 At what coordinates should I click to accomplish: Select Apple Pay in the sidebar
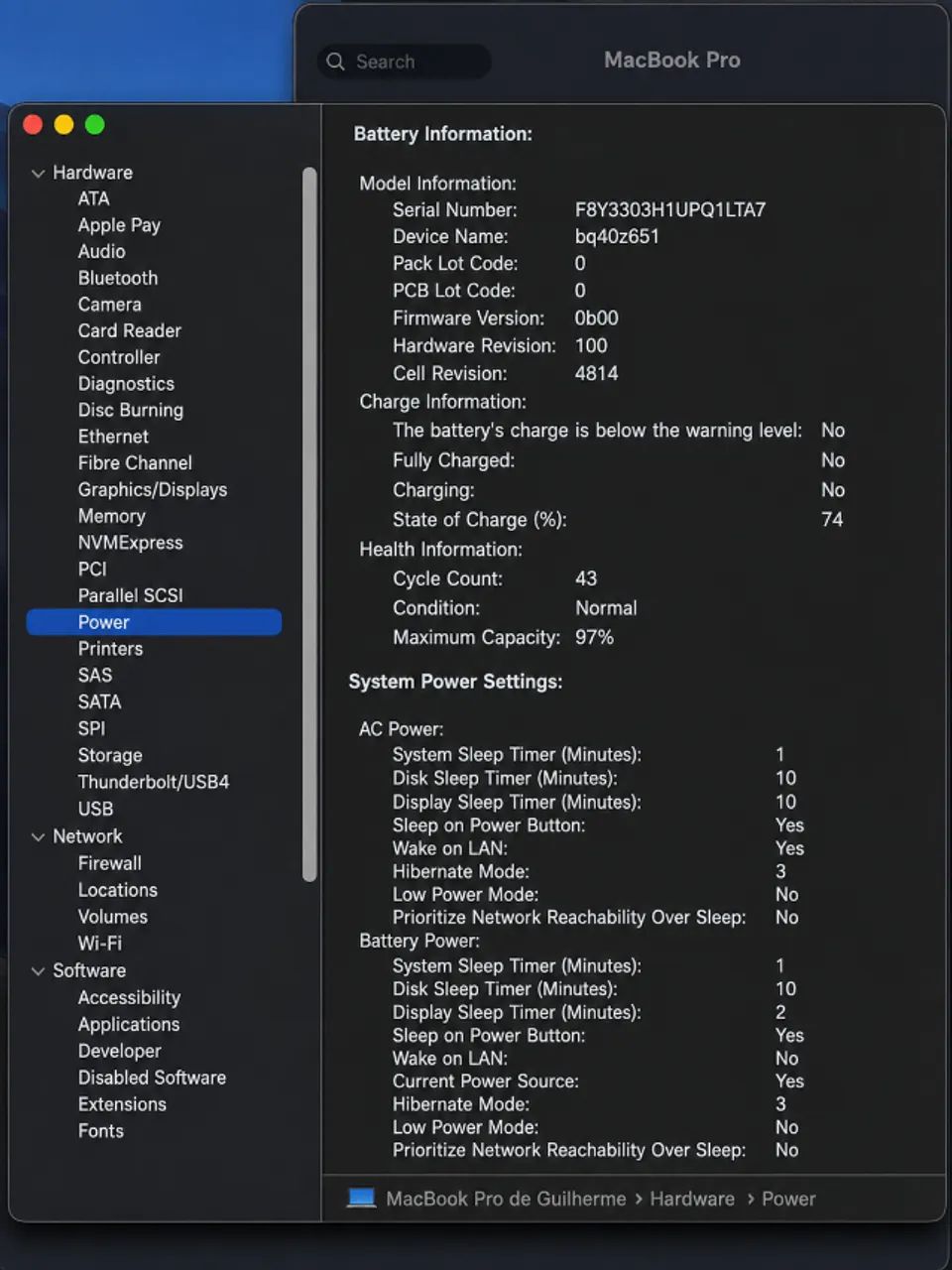pyautogui.click(x=119, y=225)
